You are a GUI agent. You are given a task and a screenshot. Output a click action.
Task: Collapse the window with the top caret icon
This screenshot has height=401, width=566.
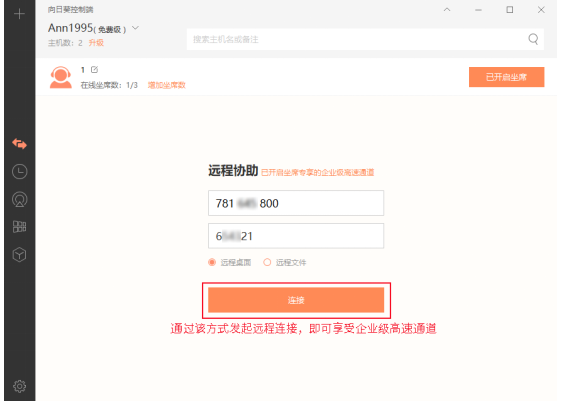pos(447,10)
